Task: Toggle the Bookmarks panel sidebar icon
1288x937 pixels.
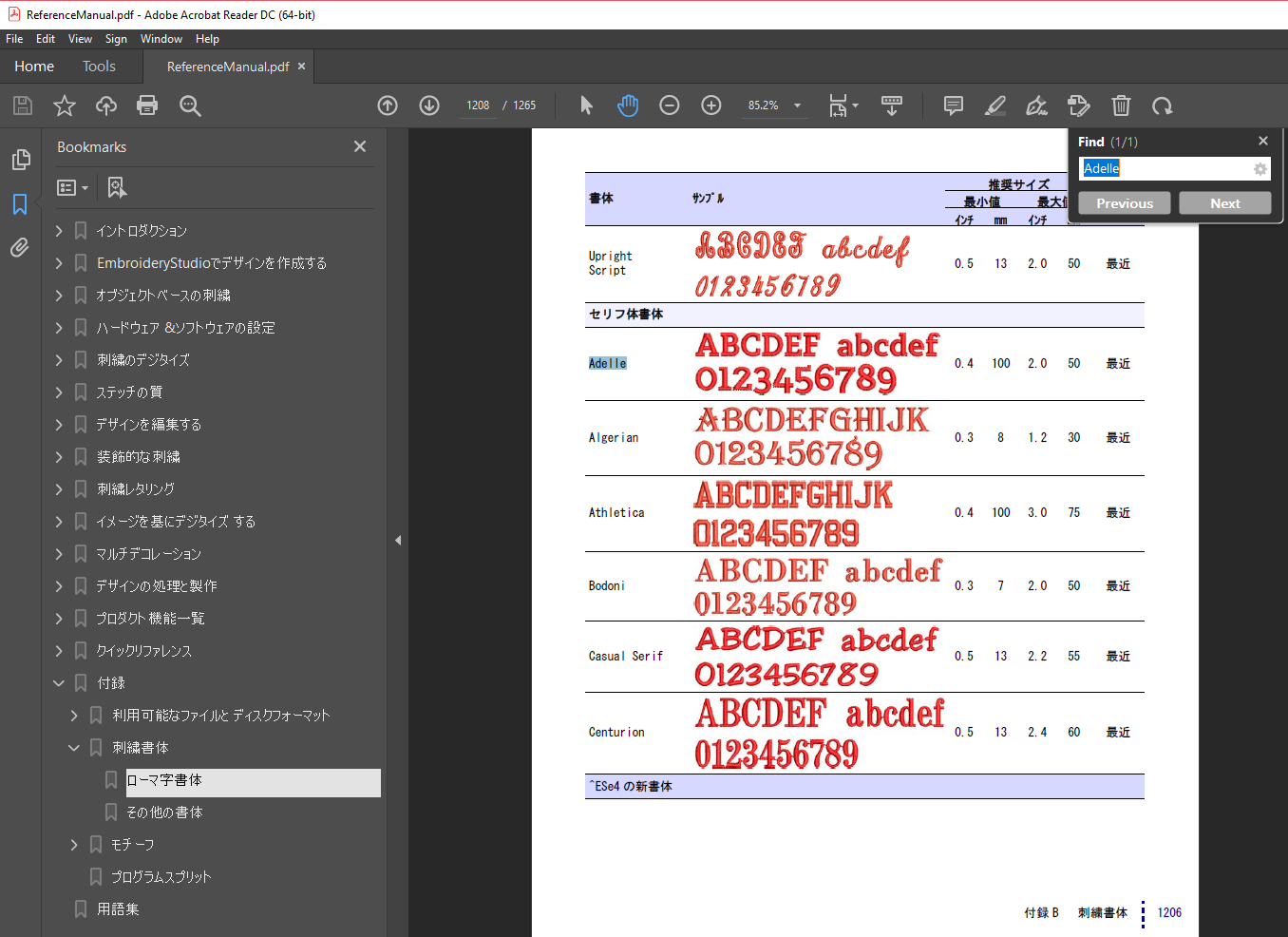Action: coord(20,204)
